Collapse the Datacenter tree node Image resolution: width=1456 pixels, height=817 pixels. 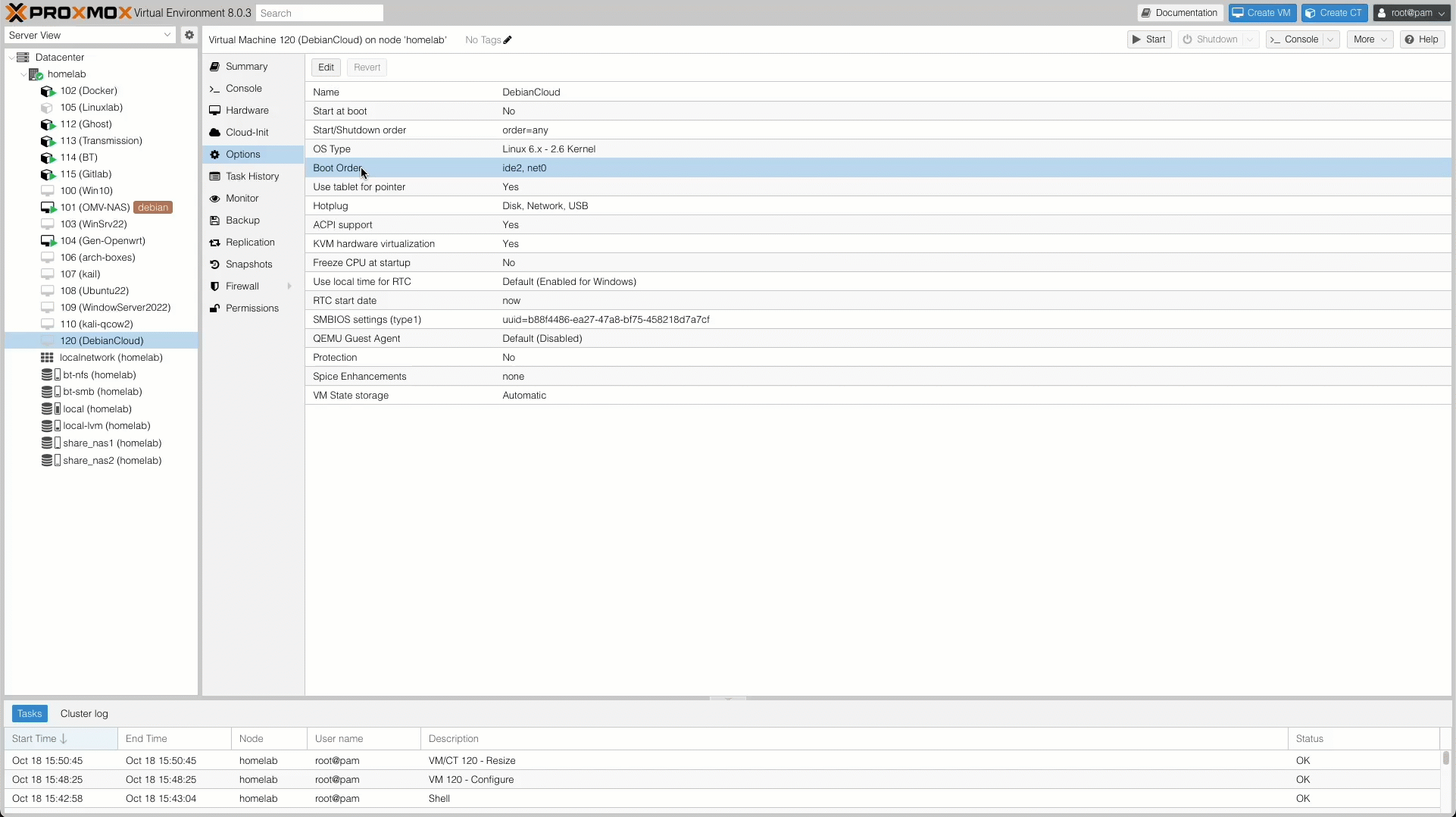coord(11,58)
